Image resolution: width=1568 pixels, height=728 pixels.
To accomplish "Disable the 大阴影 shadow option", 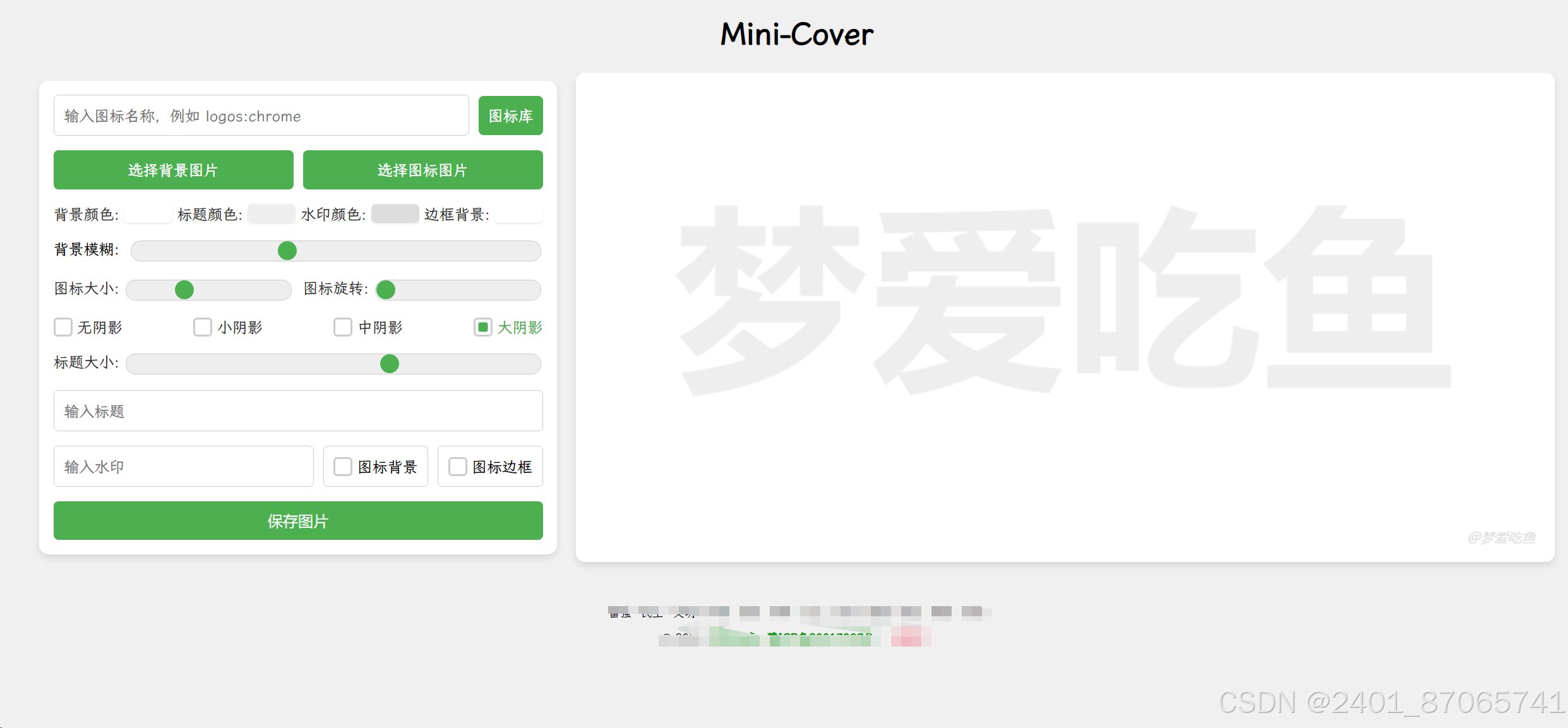I will coord(482,327).
